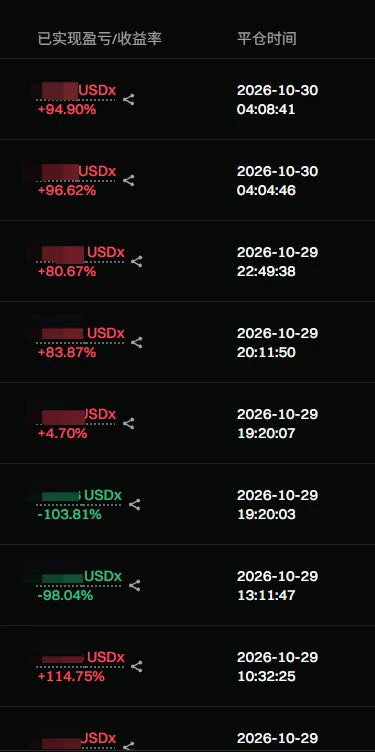Open the +94.90% USDx amount
375x752 pixels.
pos(77,91)
